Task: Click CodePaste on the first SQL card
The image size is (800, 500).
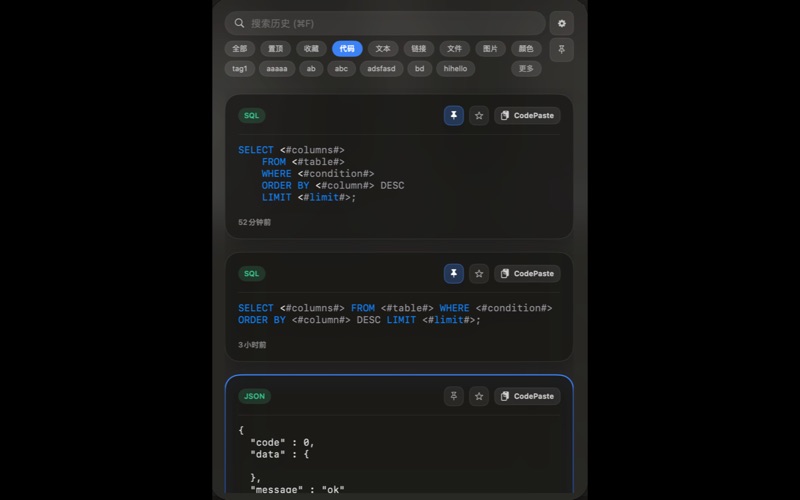Action: point(527,116)
